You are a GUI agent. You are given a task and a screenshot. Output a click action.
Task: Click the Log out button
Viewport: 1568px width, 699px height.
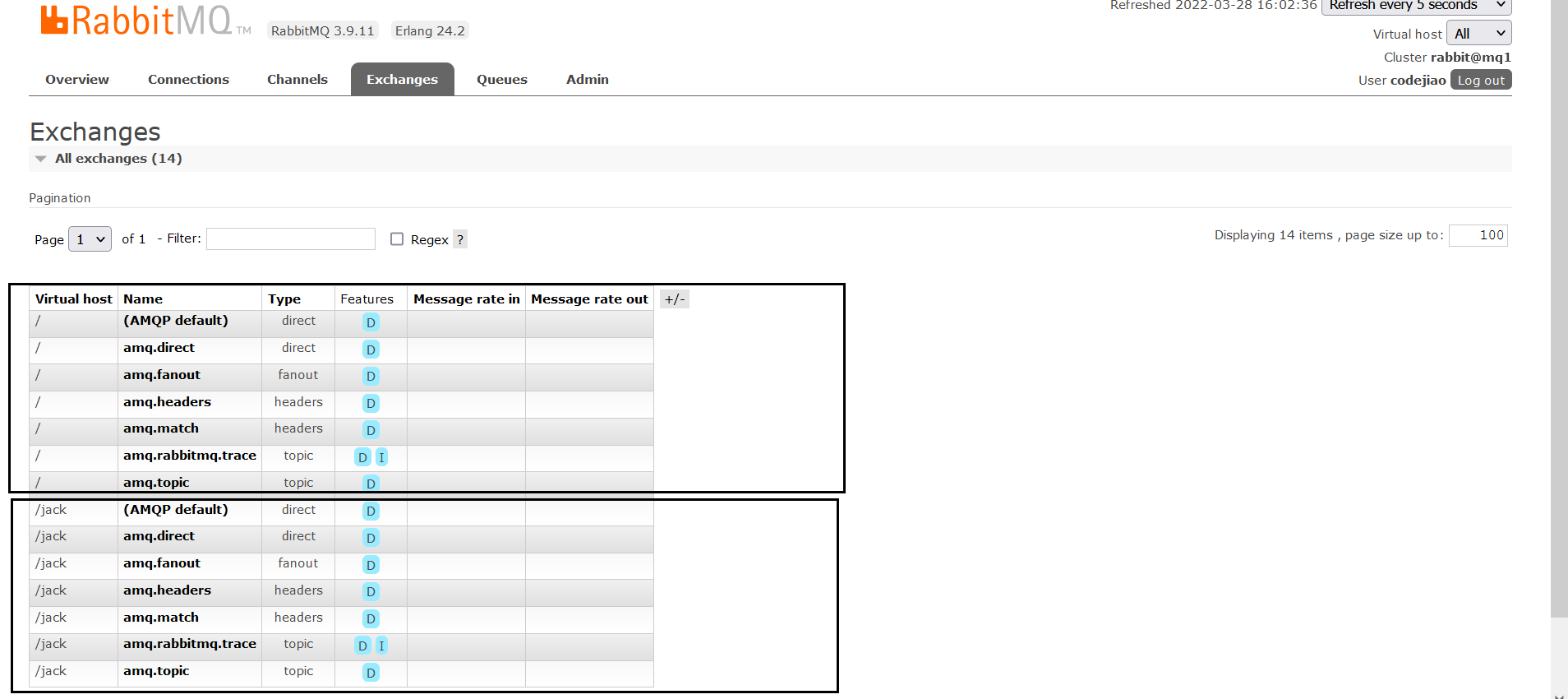[1481, 80]
